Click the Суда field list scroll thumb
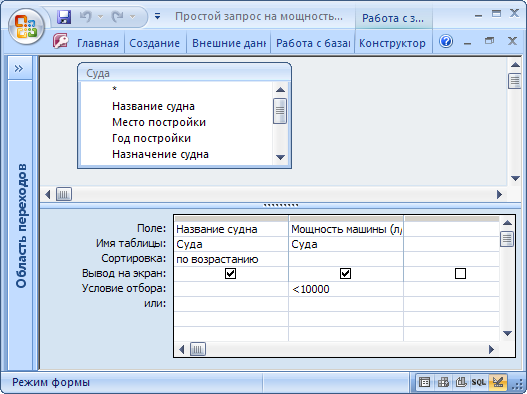 click(280, 111)
